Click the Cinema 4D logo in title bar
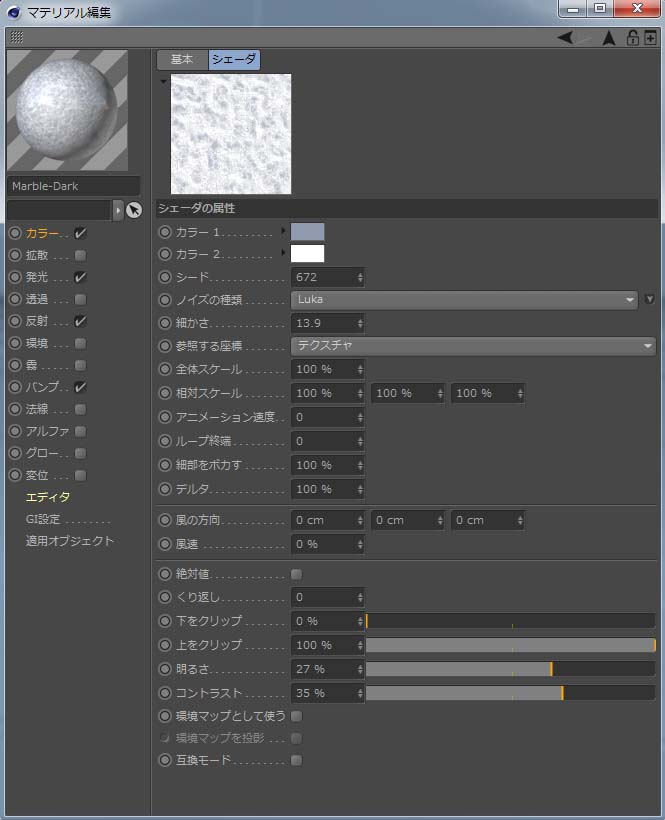 coord(12,12)
